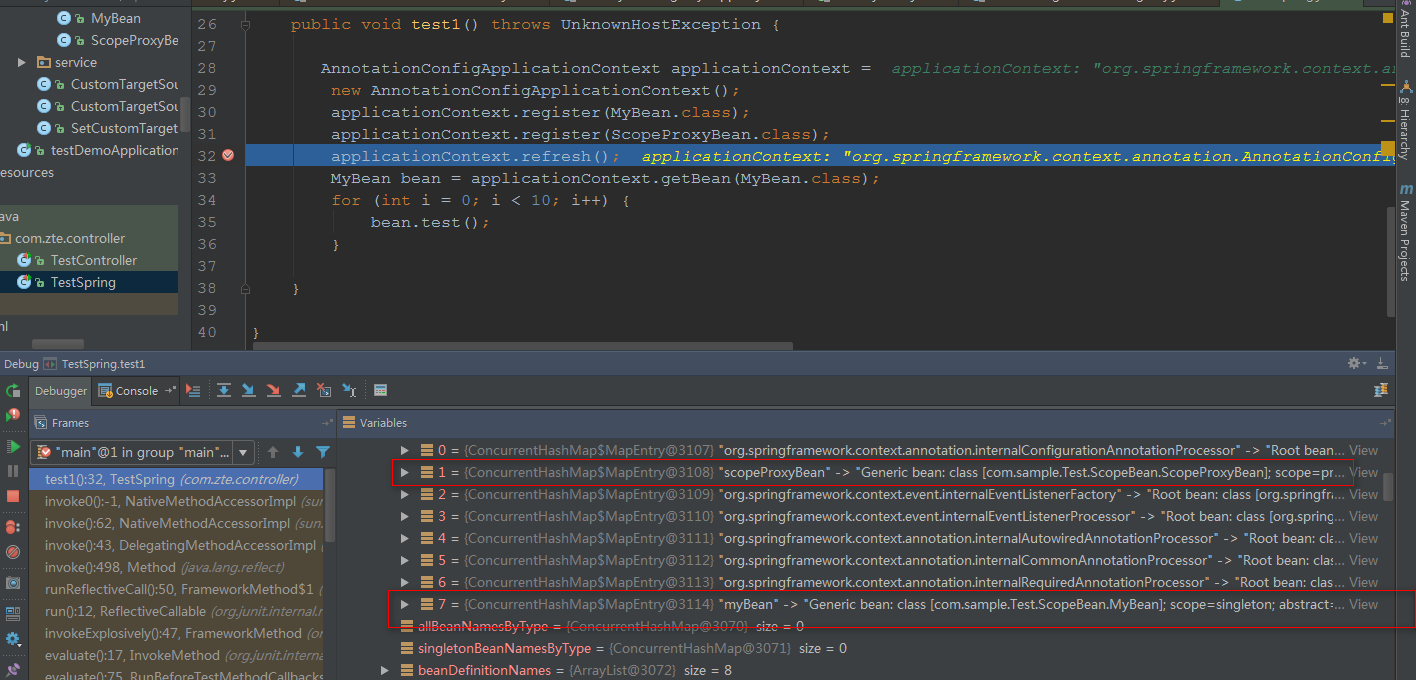Expand entry 3 internalEventListenerProcessor
Image resolution: width=1416 pixels, height=680 pixels.
coord(405,517)
